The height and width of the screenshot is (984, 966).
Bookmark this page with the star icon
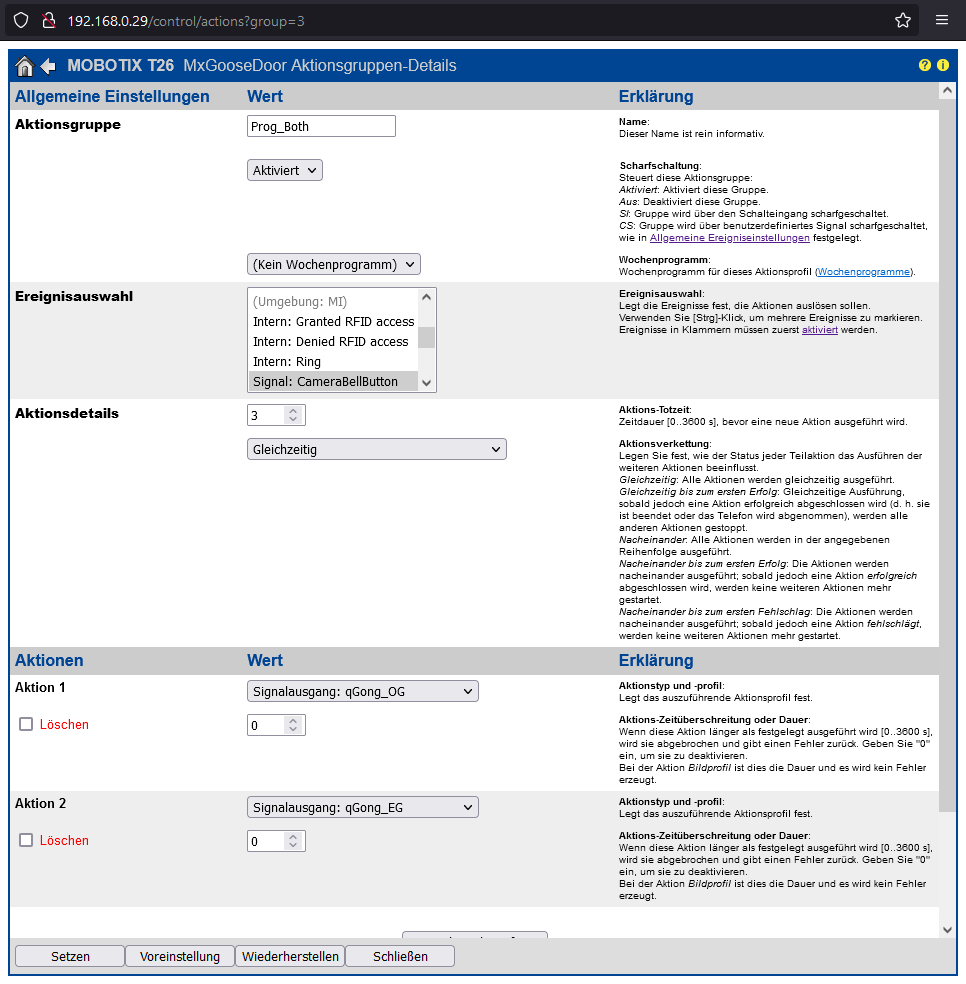903,21
